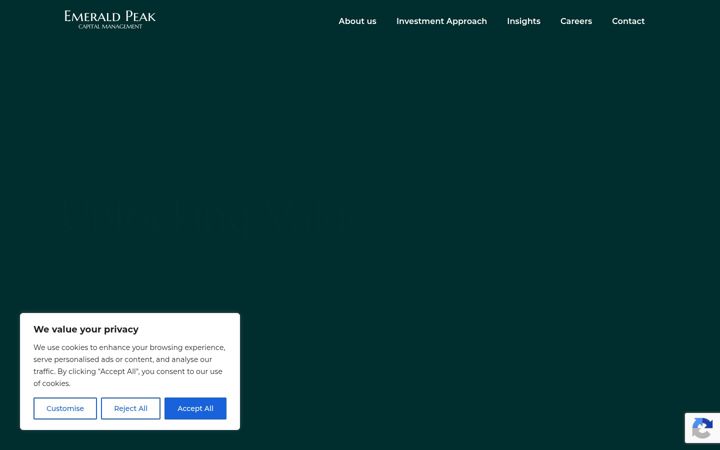720x450 pixels.
Task: Reject All cookies
Action: pos(131,408)
